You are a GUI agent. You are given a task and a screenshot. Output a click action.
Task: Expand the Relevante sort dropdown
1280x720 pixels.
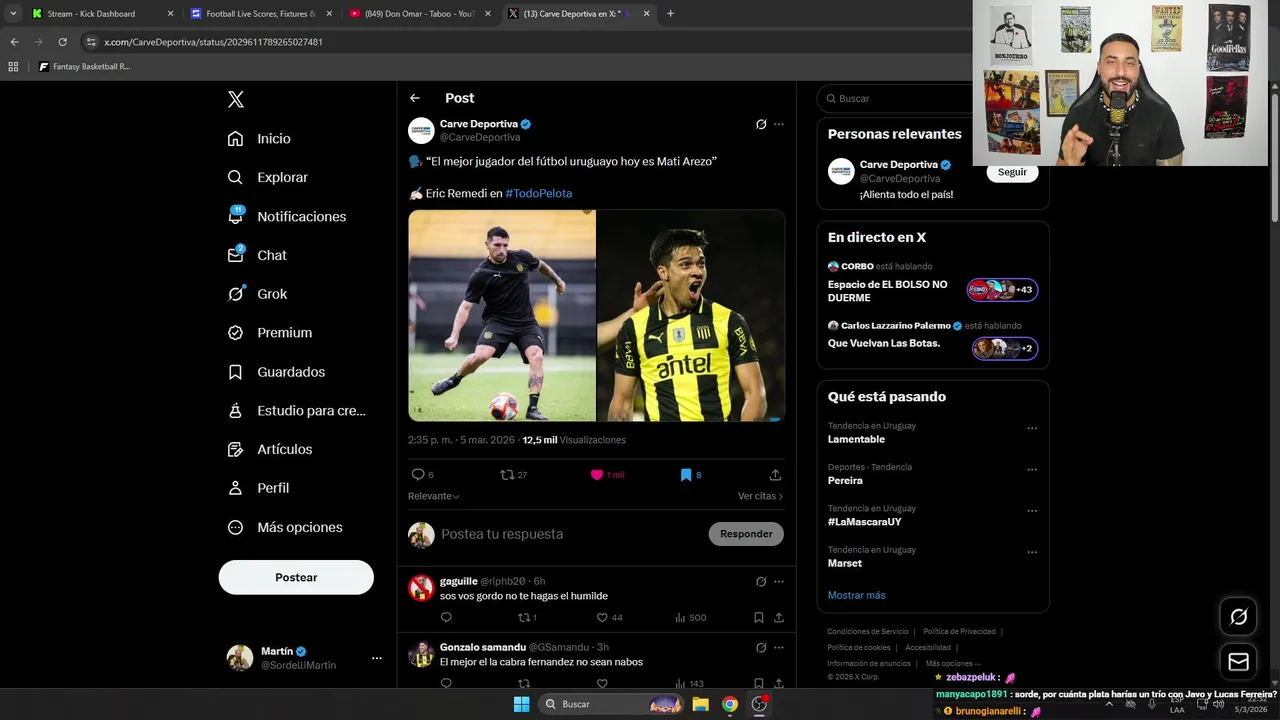pos(434,496)
